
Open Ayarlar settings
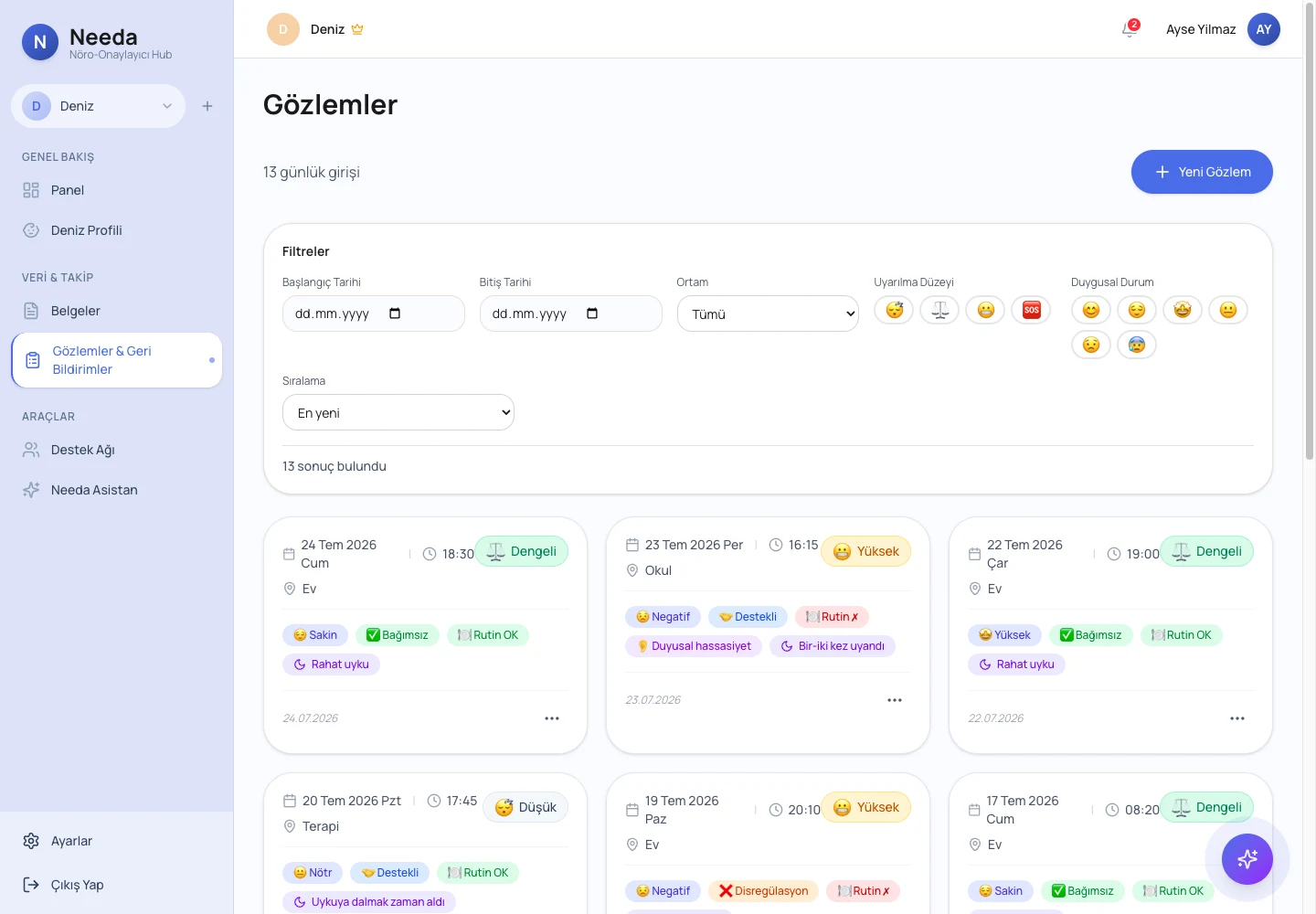point(117,841)
